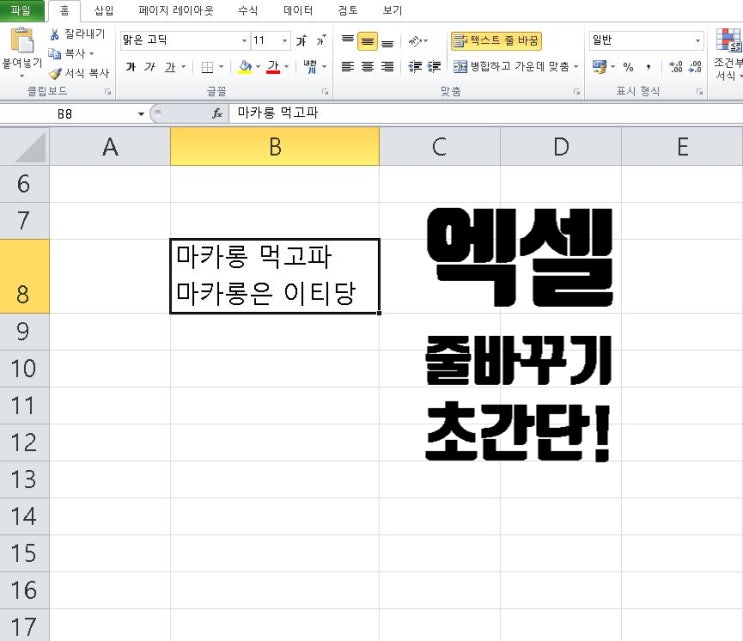Align text left
This screenshot has width=743, height=641.
348,67
